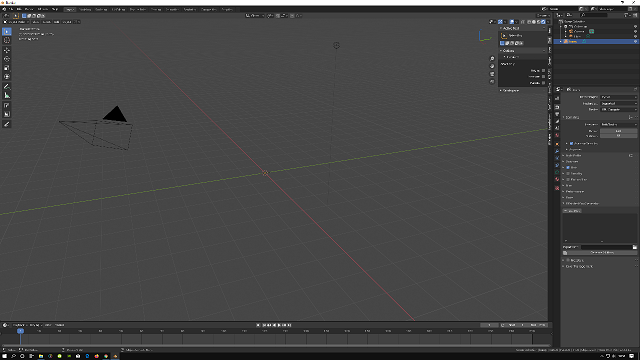Select the Move tool
The height and width of the screenshot is (360, 640).
pos(7,50)
